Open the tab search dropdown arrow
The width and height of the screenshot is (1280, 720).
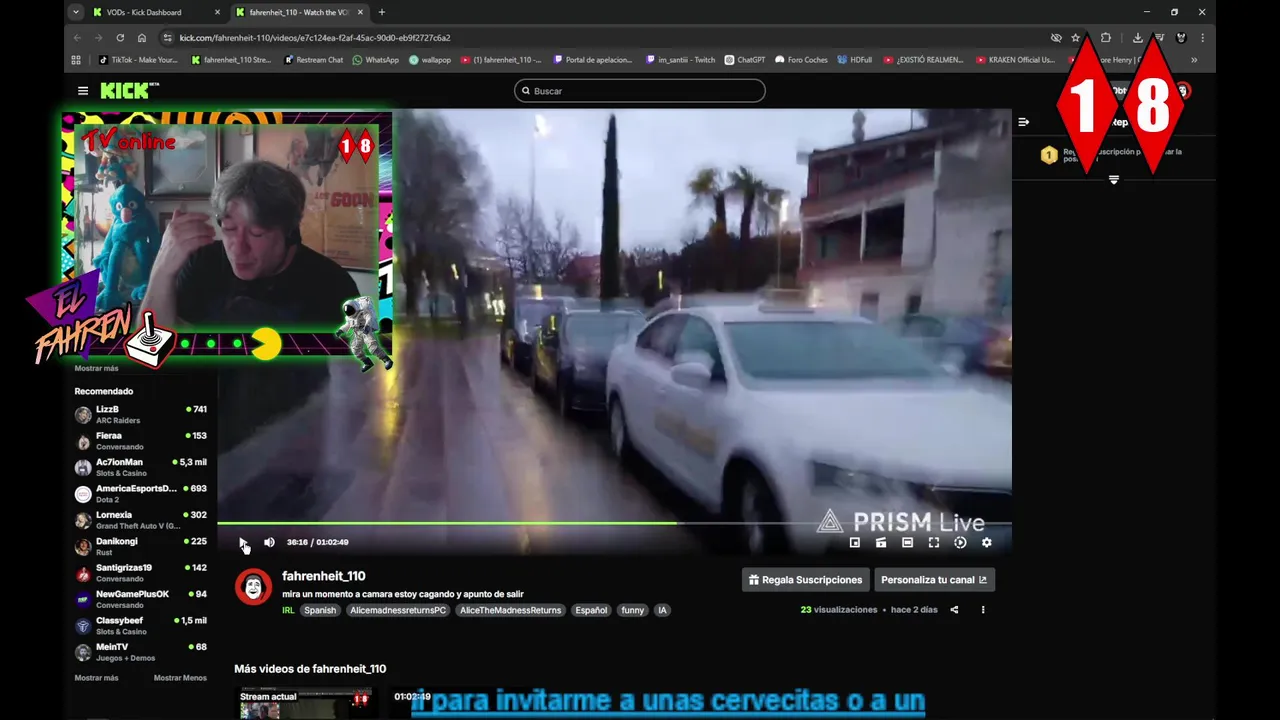click(75, 12)
